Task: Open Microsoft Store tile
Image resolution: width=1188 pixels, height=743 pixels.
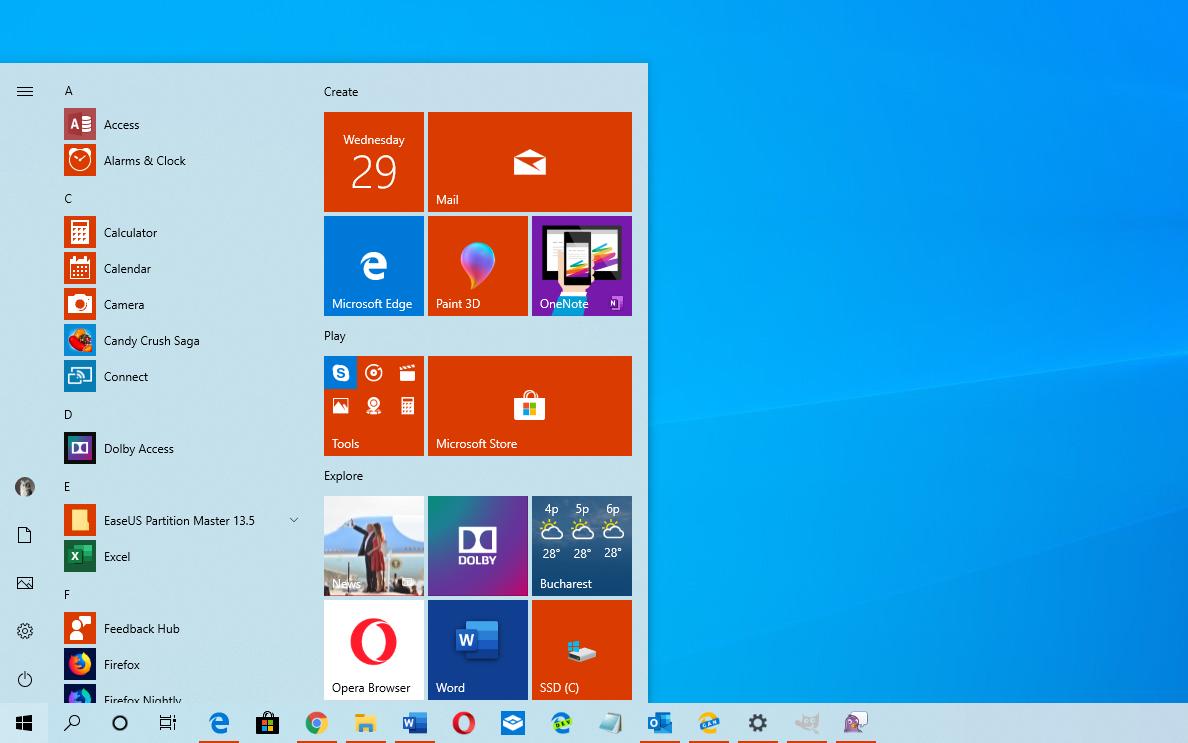Action: pos(529,406)
